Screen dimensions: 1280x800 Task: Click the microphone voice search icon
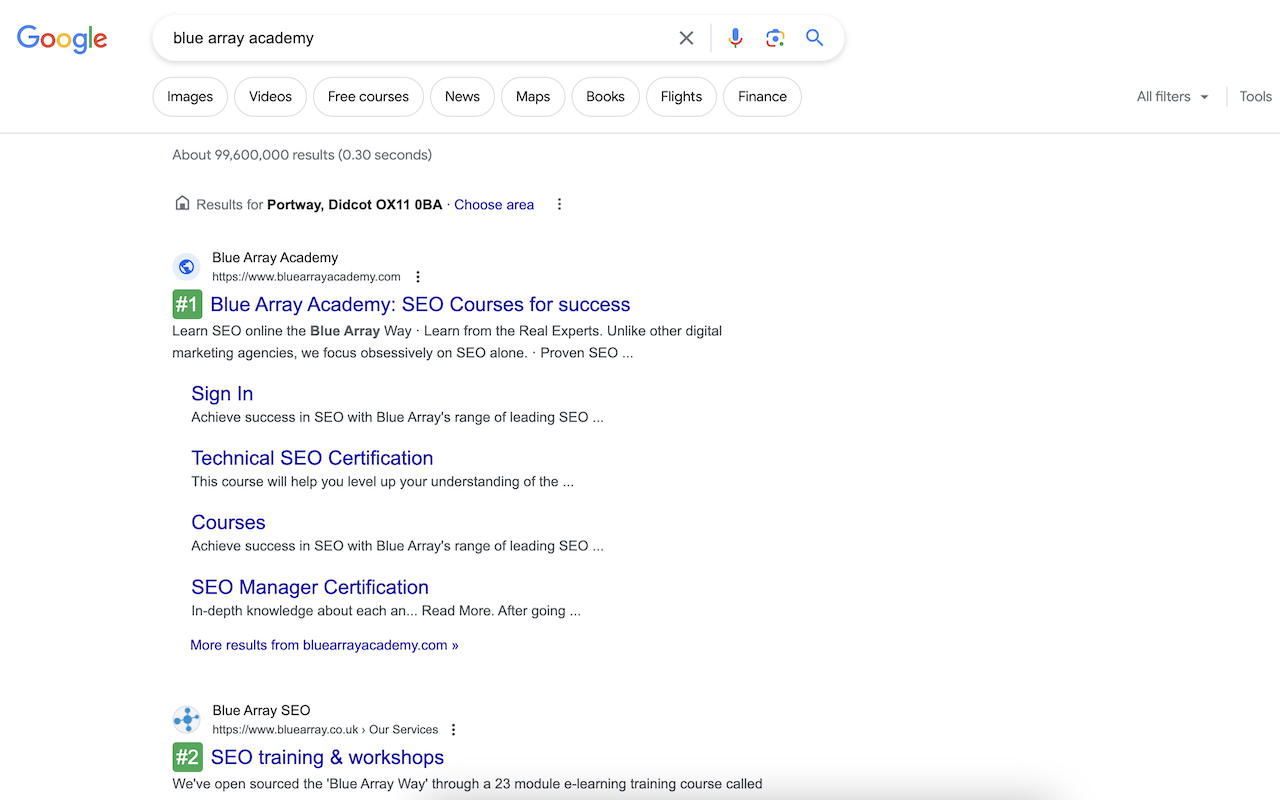tap(735, 37)
